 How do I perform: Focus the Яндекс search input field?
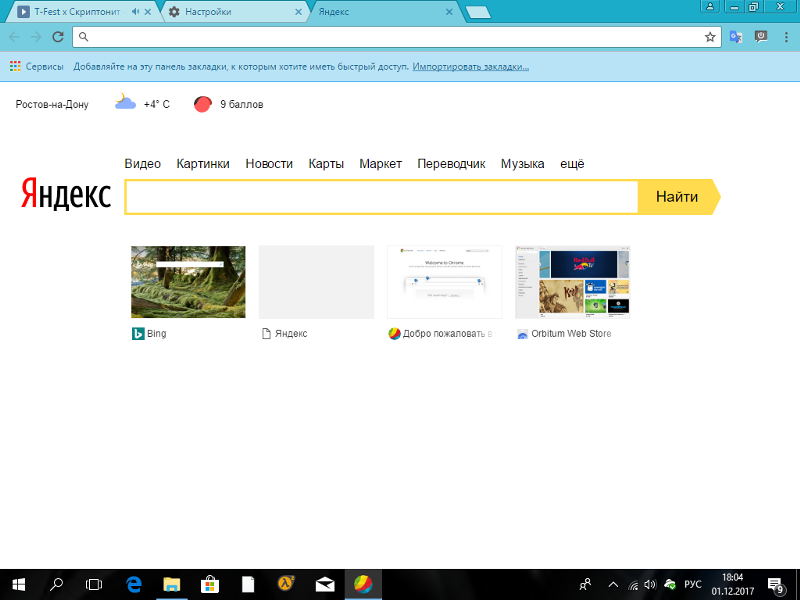coord(382,197)
